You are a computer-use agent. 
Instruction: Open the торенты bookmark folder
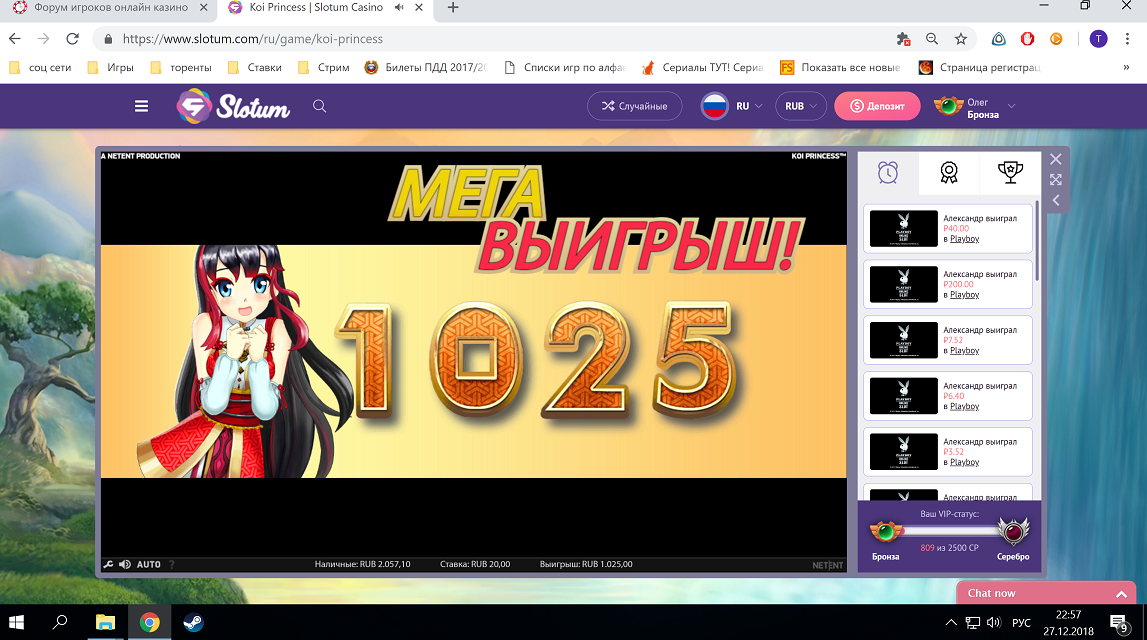click(181, 67)
